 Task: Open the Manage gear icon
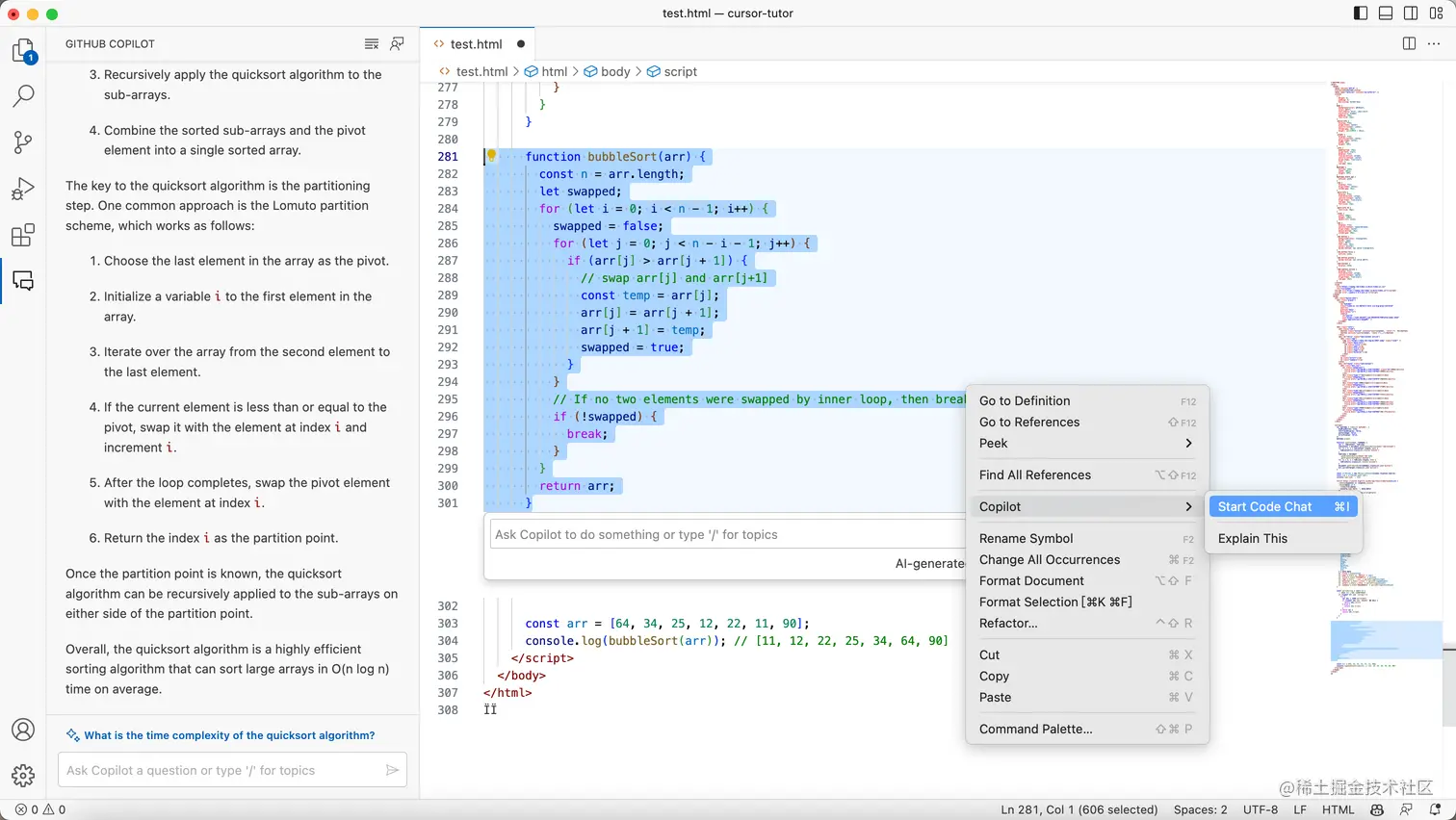(x=23, y=775)
